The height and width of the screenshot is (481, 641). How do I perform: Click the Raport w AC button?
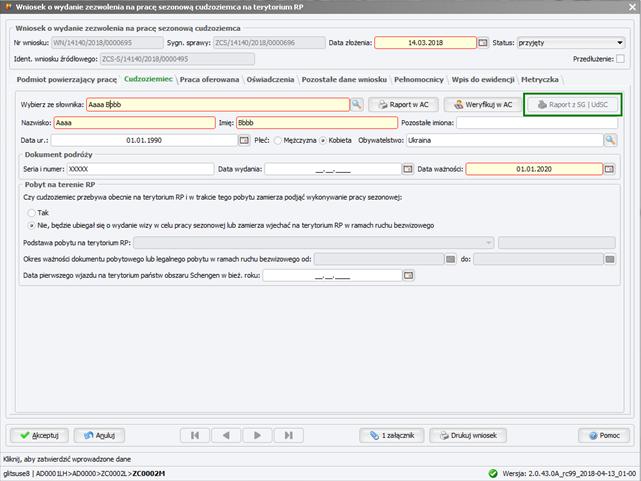(x=403, y=105)
